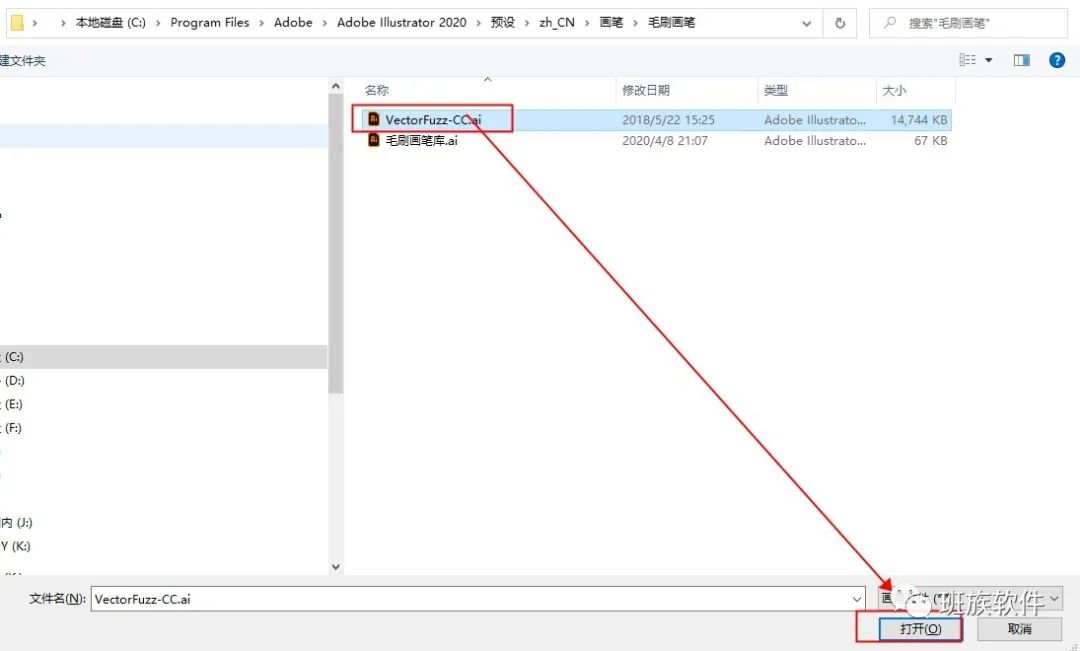The height and width of the screenshot is (651, 1080).
Task: Click the folder icon in address bar
Action: [17, 23]
